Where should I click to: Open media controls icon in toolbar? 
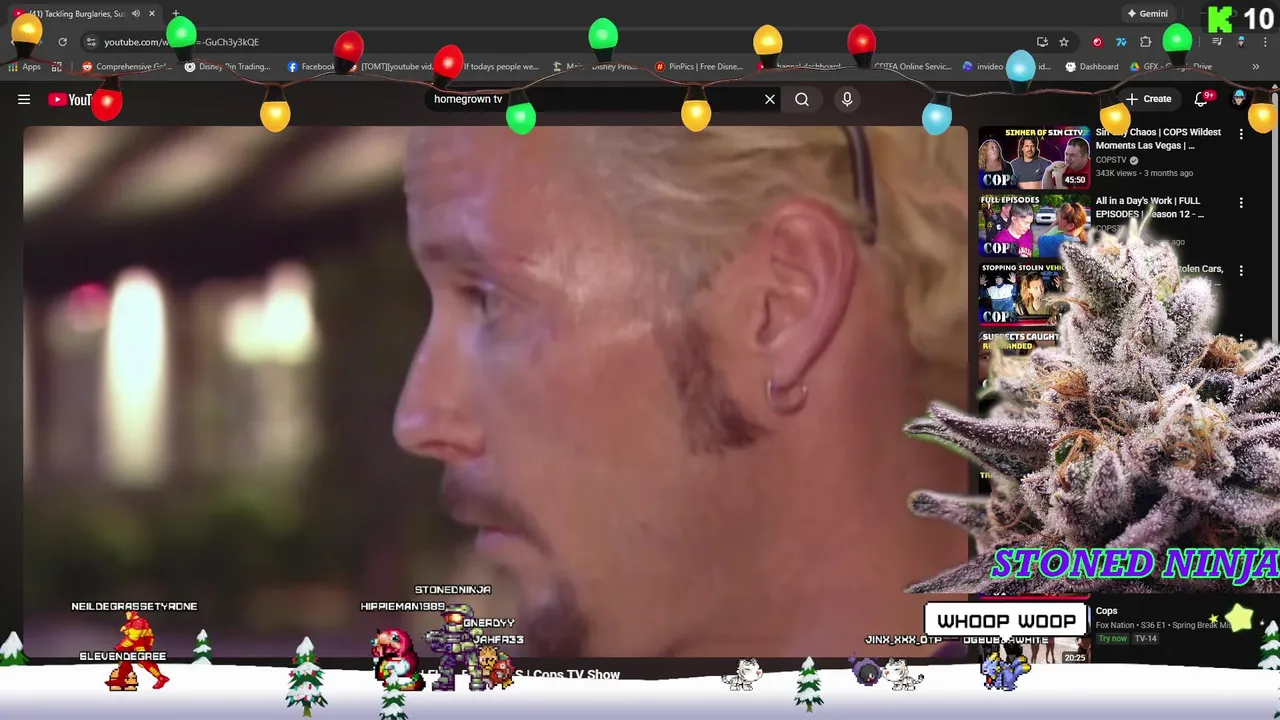tap(1217, 42)
